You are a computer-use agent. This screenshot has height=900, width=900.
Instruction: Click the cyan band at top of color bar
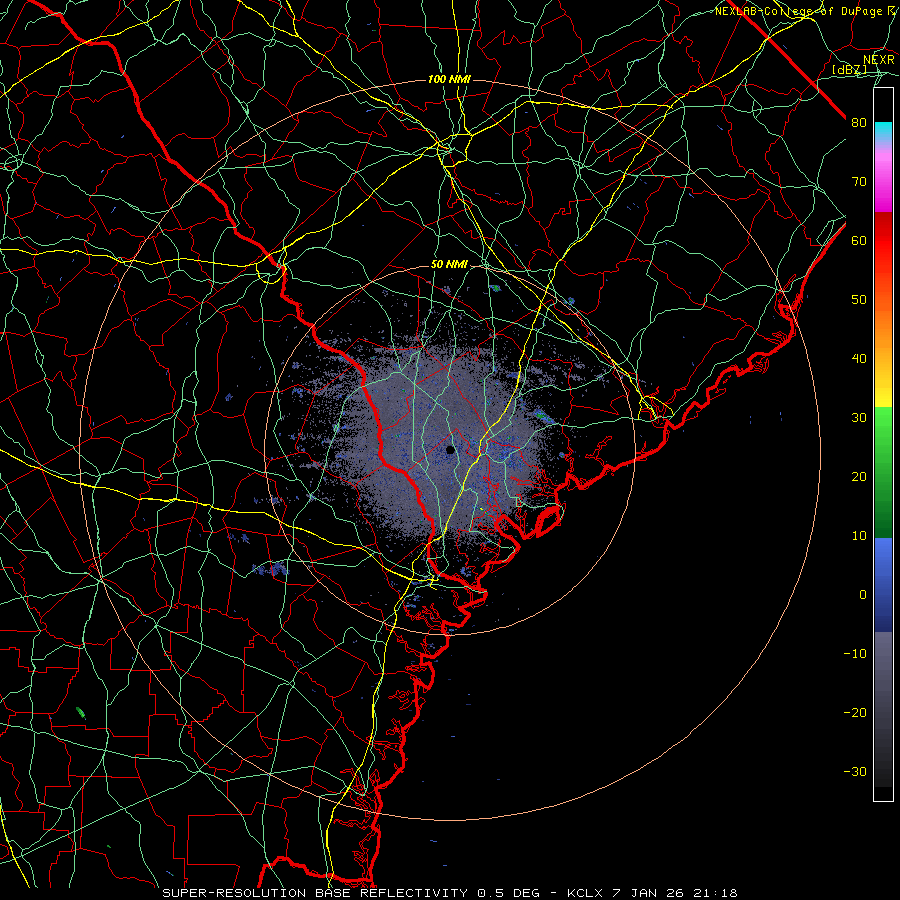pyautogui.click(x=883, y=132)
